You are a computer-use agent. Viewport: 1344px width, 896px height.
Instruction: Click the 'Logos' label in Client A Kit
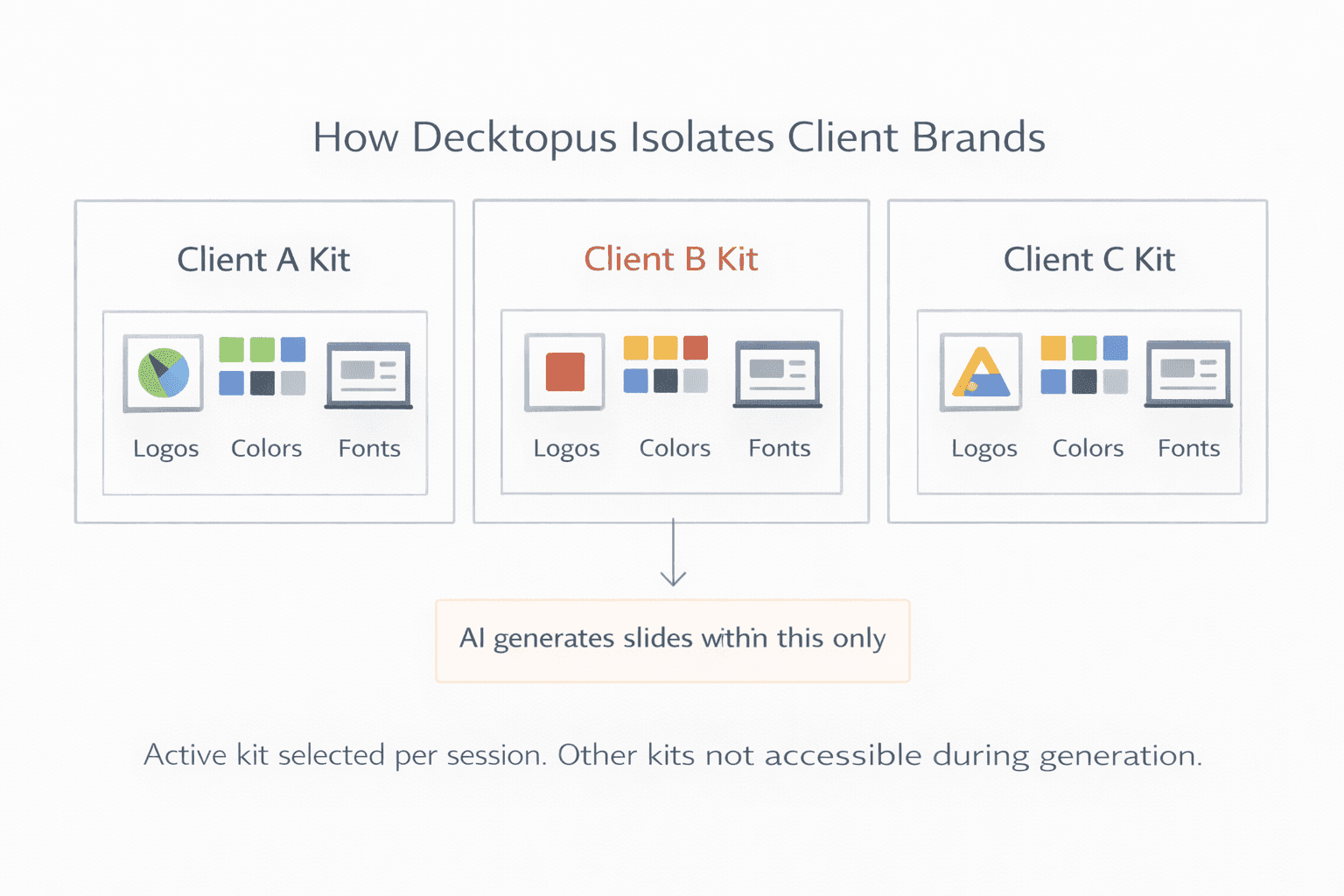pos(166,449)
